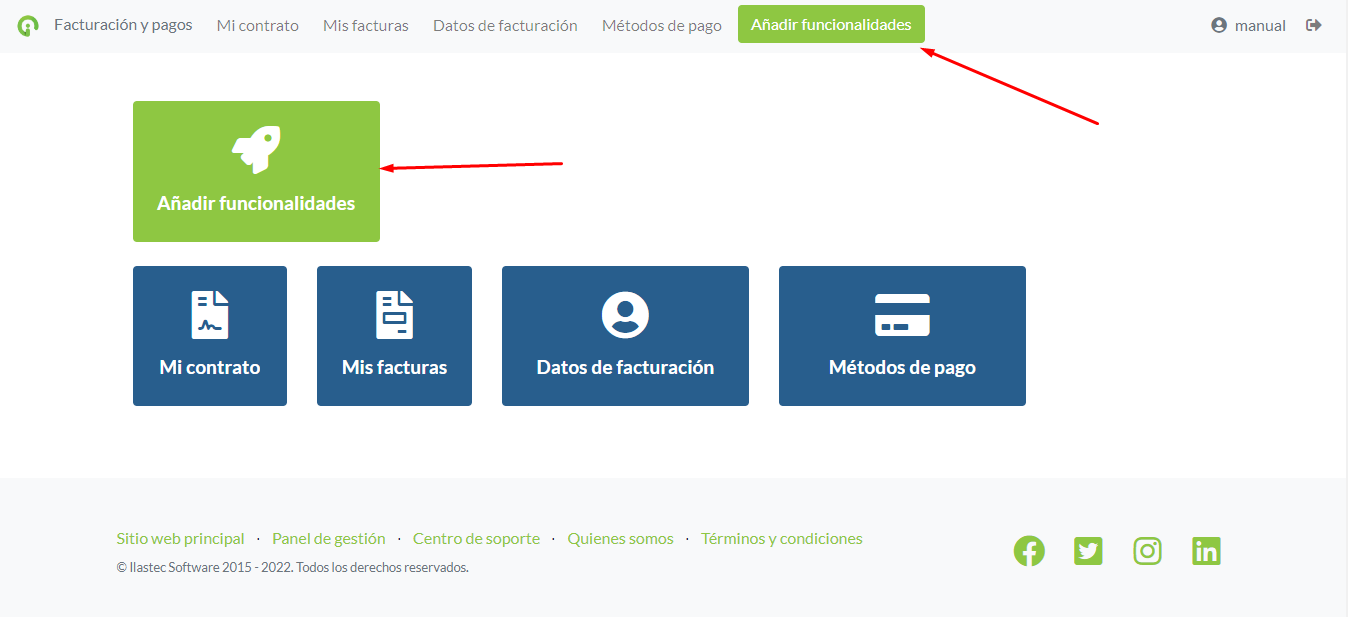Open the Facebook page icon
This screenshot has width=1348, height=617.
1029,551
